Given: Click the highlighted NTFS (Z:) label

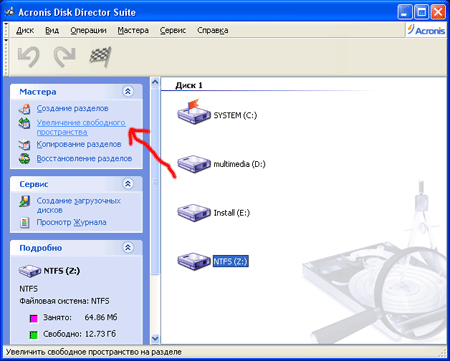Looking at the screenshot, I should [231, 261].
